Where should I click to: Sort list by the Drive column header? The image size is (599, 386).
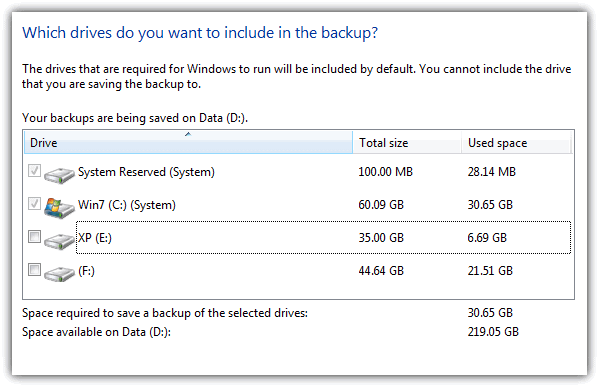tap(188, 143)
